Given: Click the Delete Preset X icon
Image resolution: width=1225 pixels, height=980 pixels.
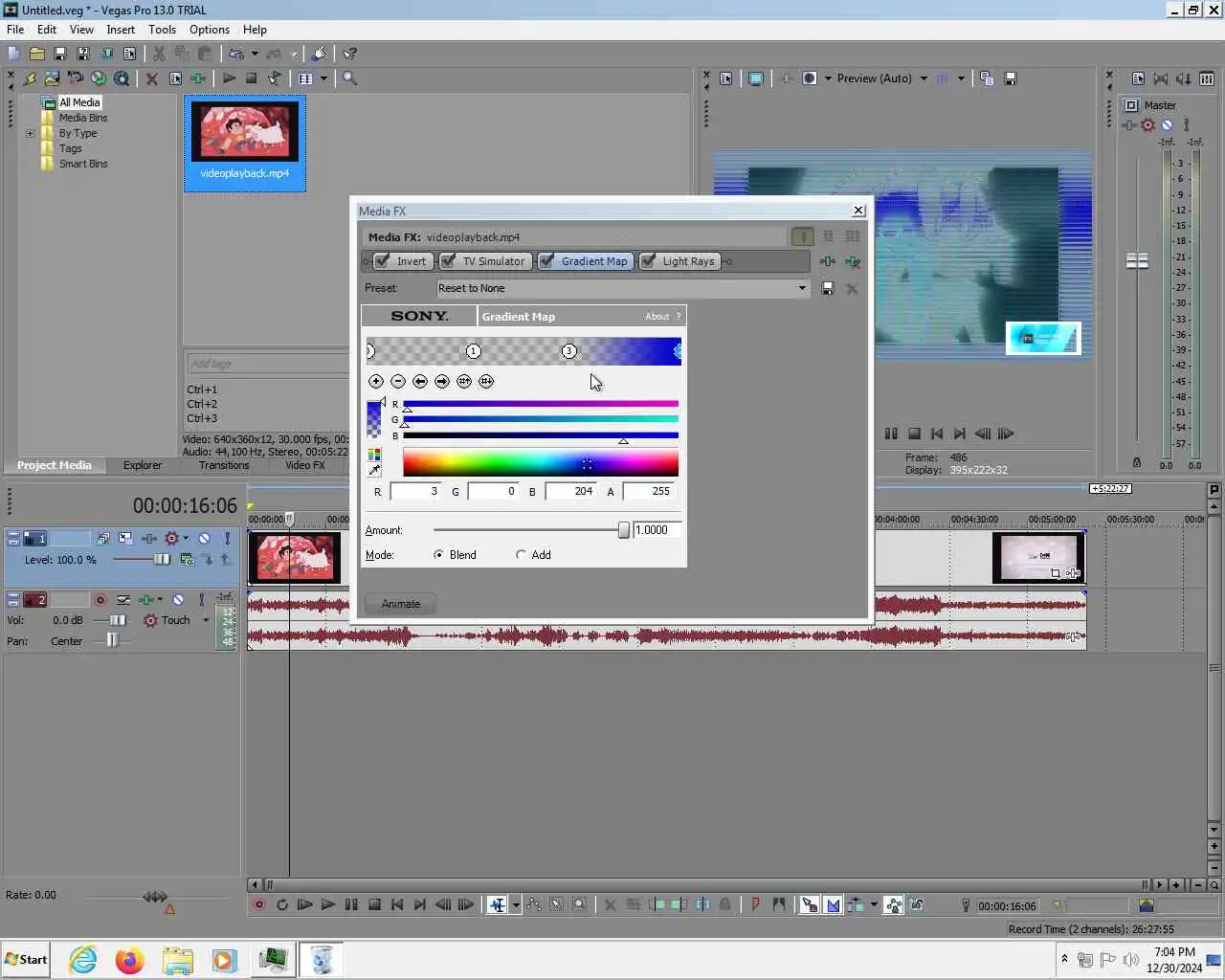Looking at the screenshot, I should pyautogui.click(x=852, y=288).
